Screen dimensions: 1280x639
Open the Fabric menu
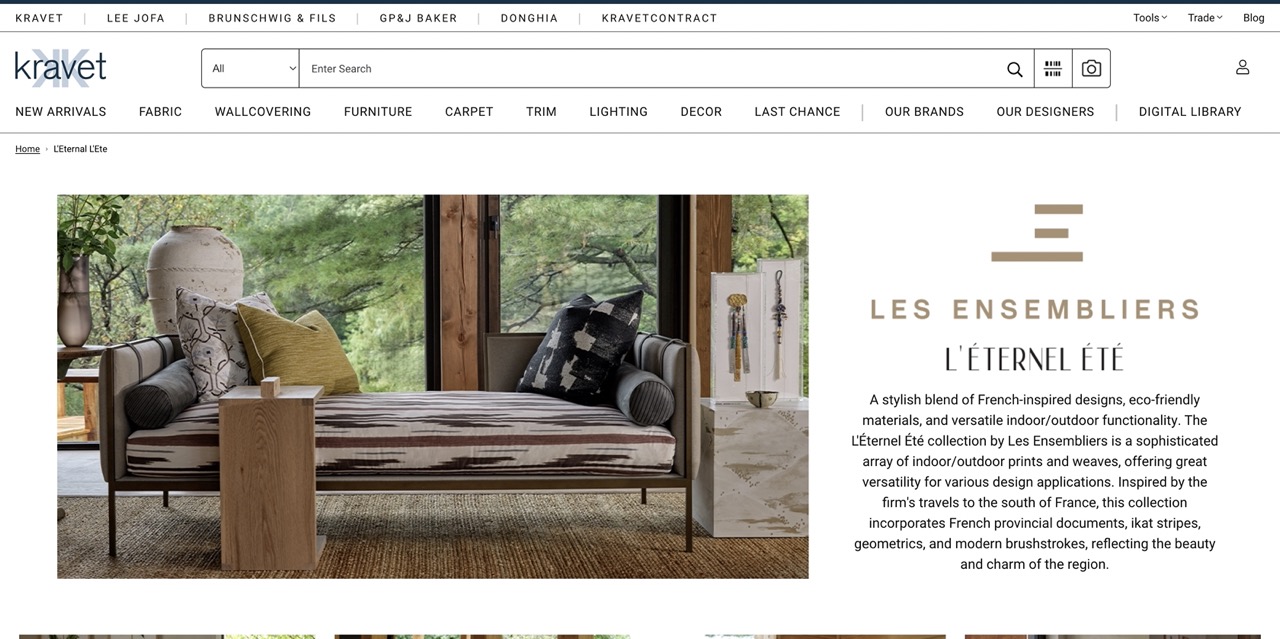point(160,112)
